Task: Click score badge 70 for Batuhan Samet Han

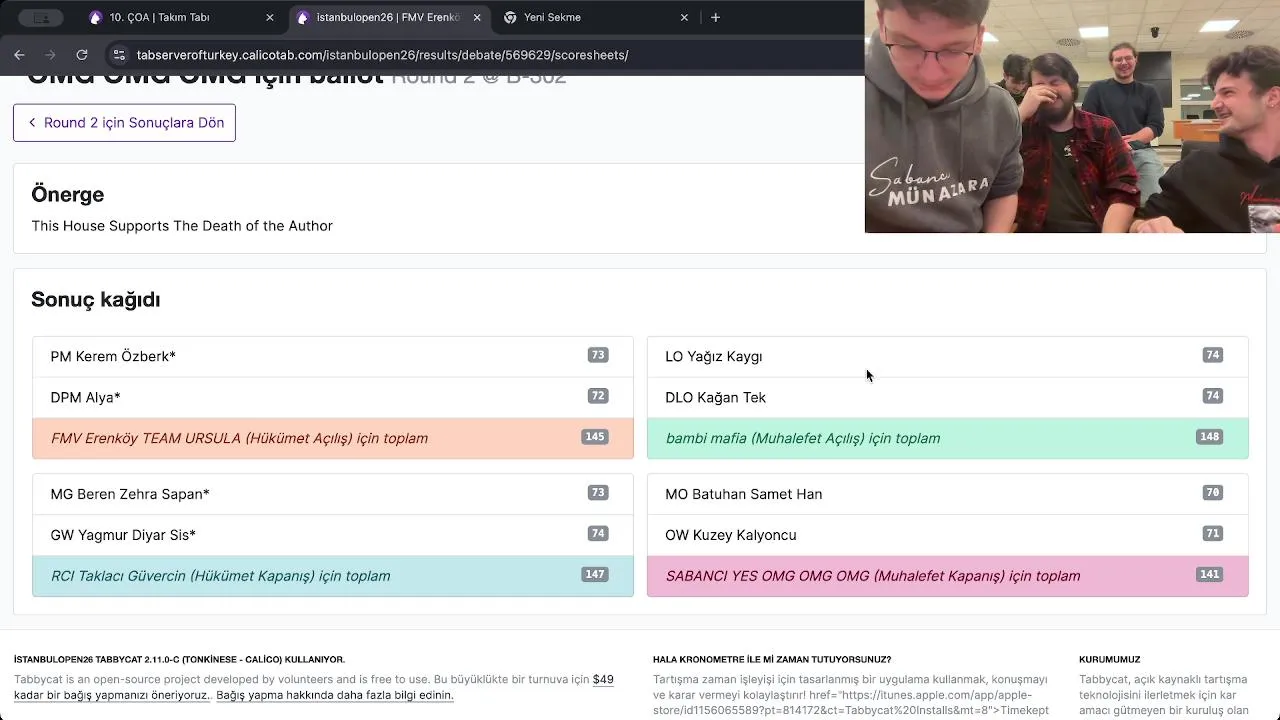Action: [x=1213, y=493]
